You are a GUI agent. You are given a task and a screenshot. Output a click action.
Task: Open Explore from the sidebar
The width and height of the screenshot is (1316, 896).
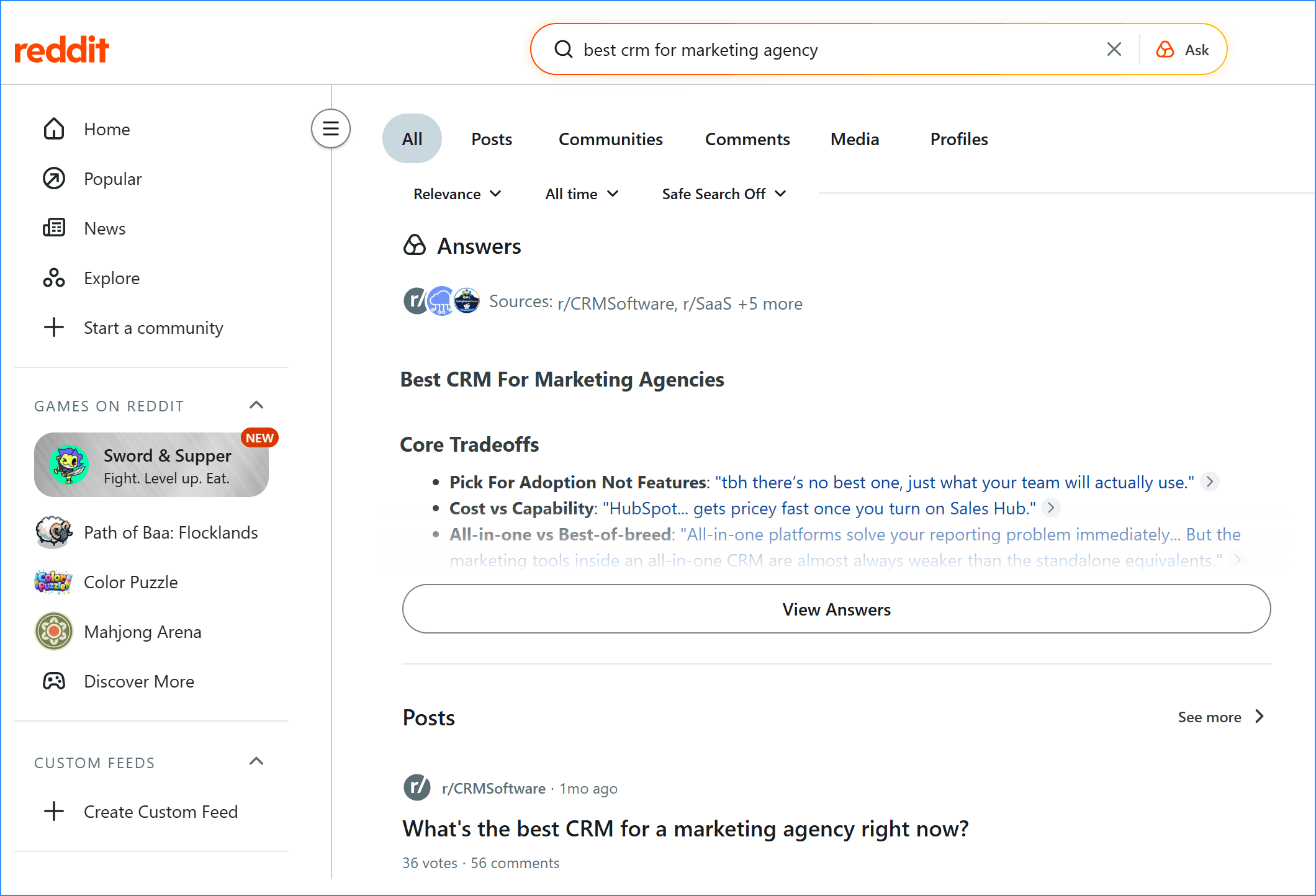151,278
